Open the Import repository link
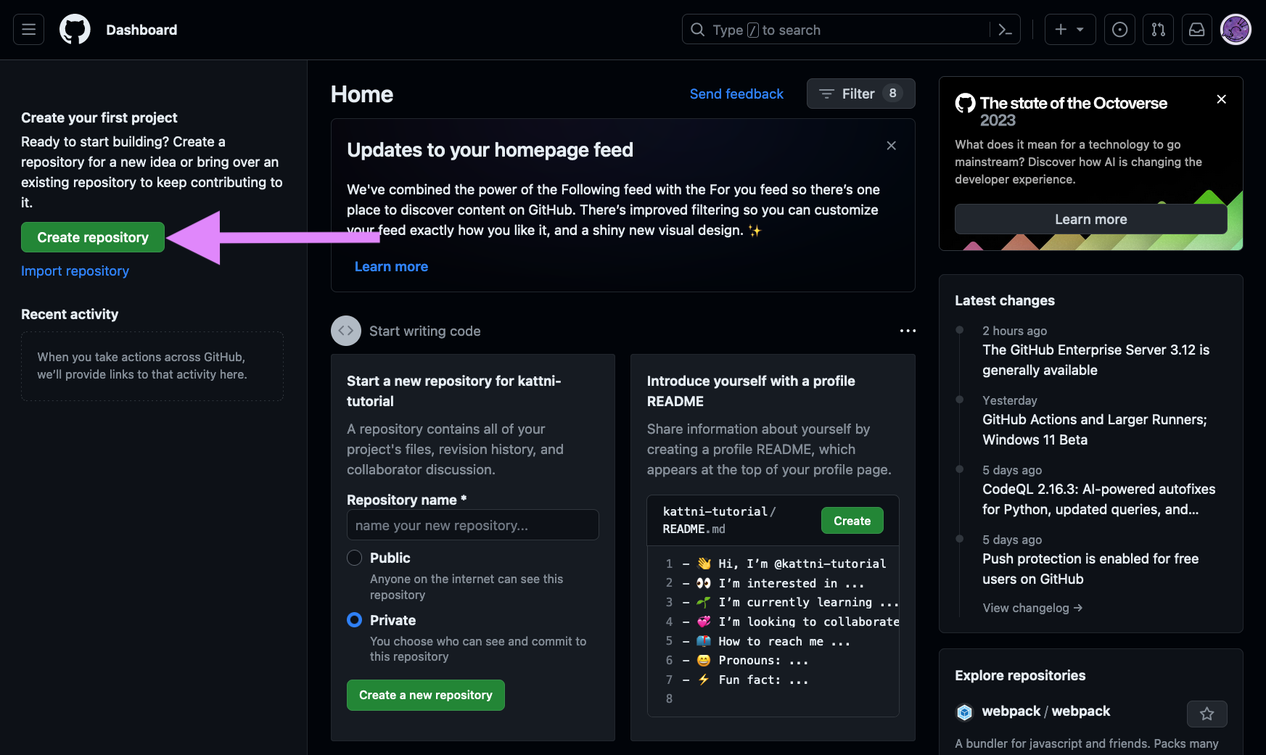 [75, 271]
